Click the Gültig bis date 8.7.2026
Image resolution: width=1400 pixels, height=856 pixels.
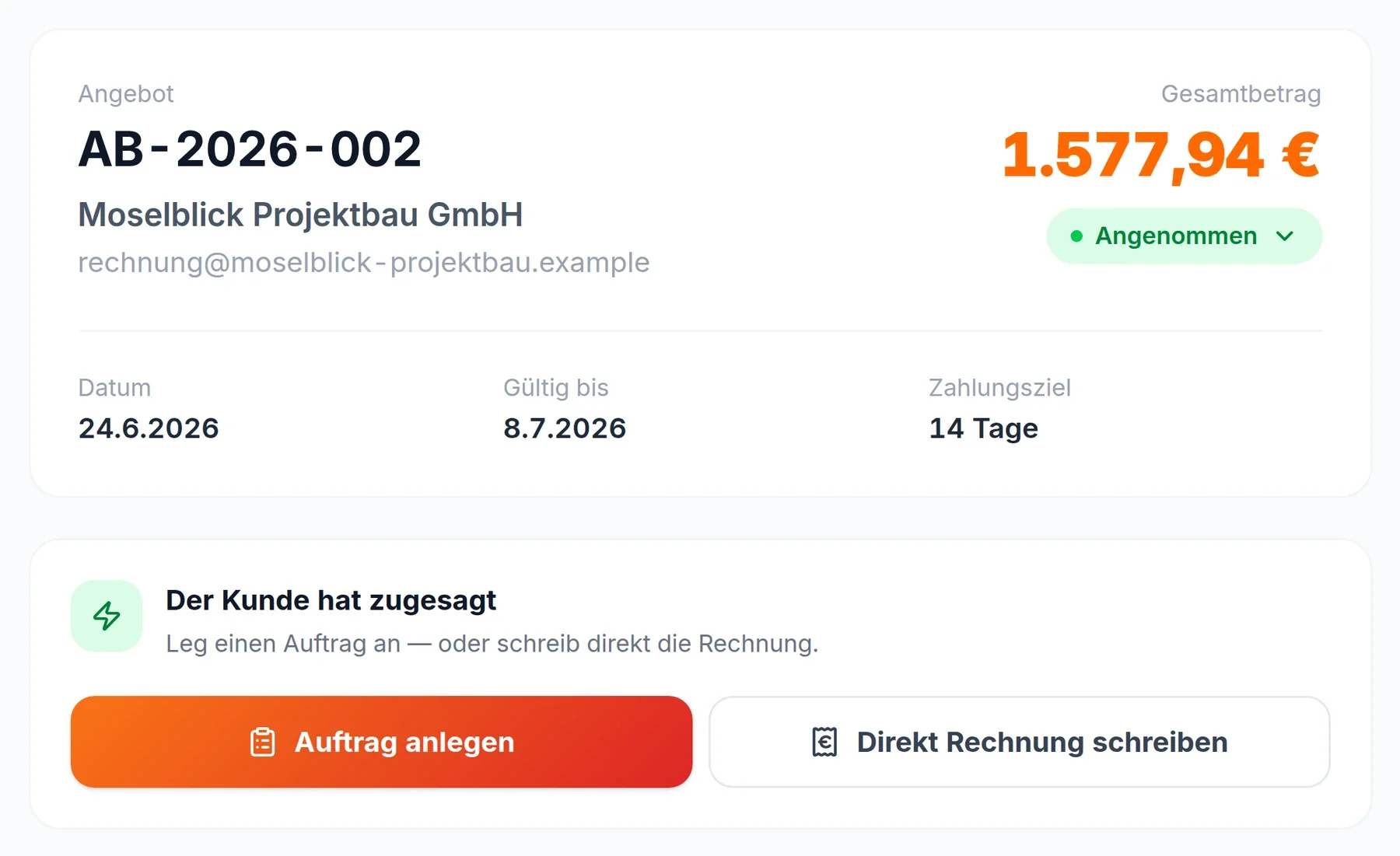coord(565,428)
